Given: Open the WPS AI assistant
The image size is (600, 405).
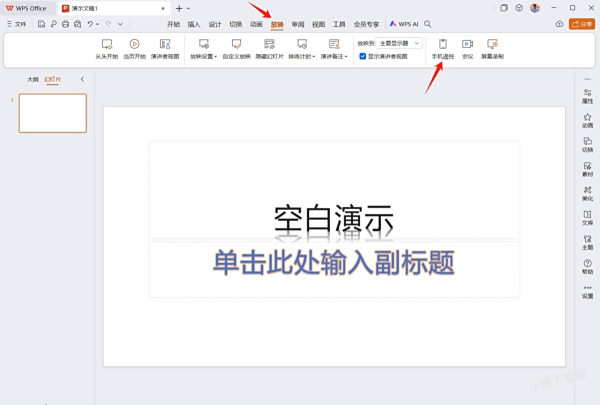Looking at the screenshot, I should point(404,24).
